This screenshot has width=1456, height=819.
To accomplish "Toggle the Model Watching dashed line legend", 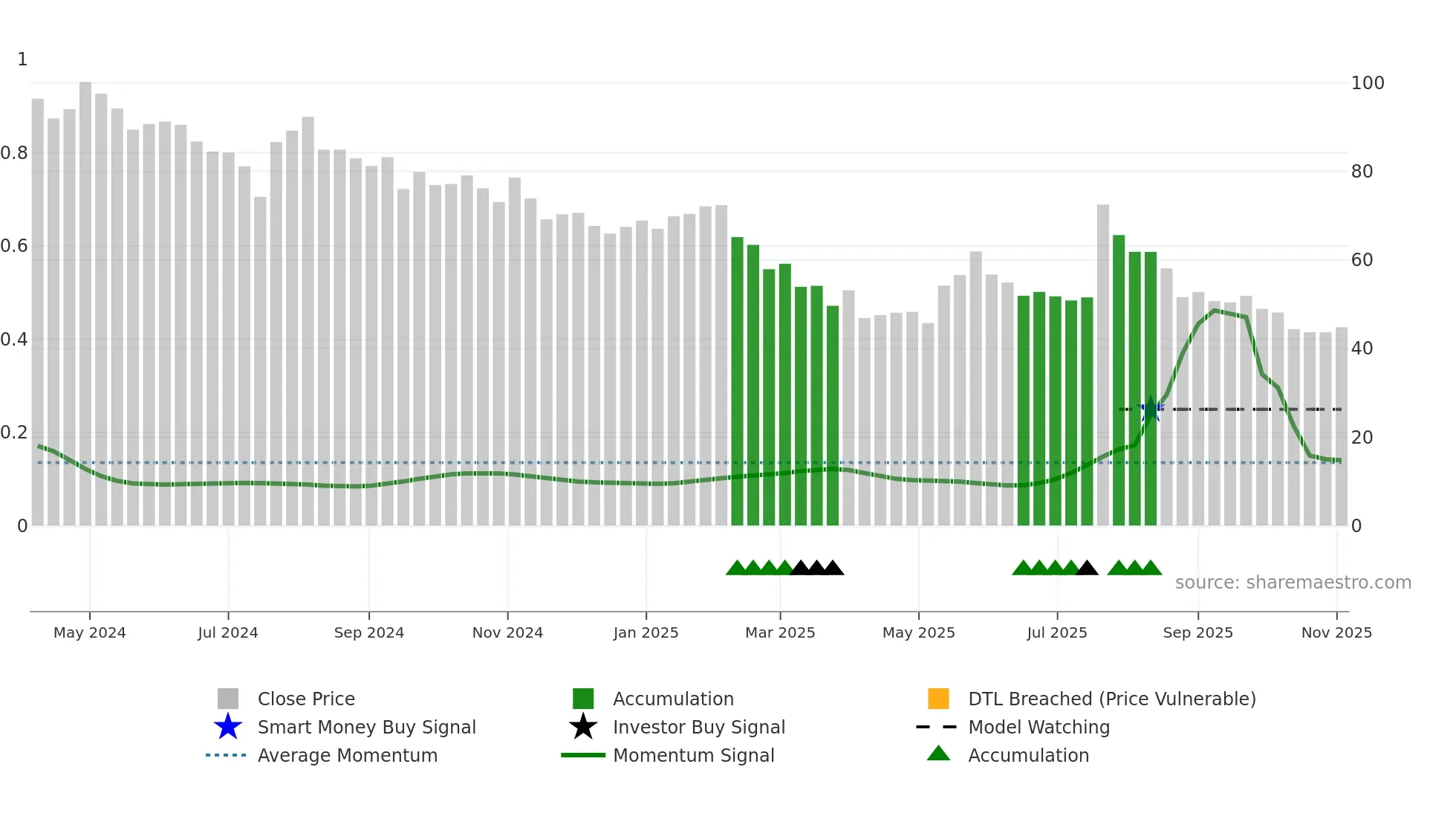I will 936,727.
